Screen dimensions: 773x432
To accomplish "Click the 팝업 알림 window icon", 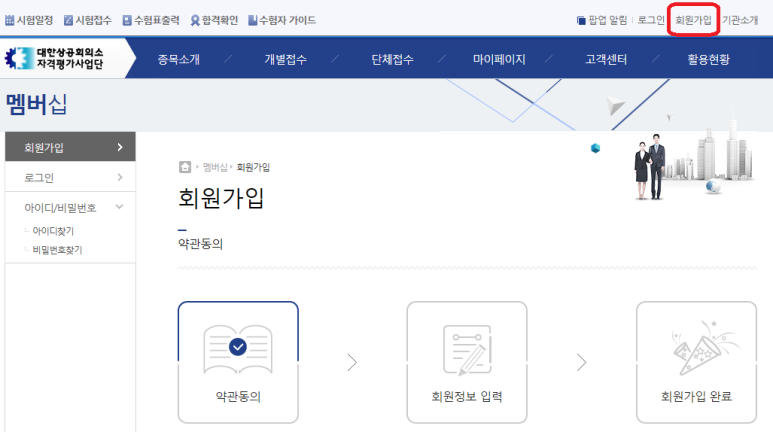I will pyautogui.click(x=581, y=21).
